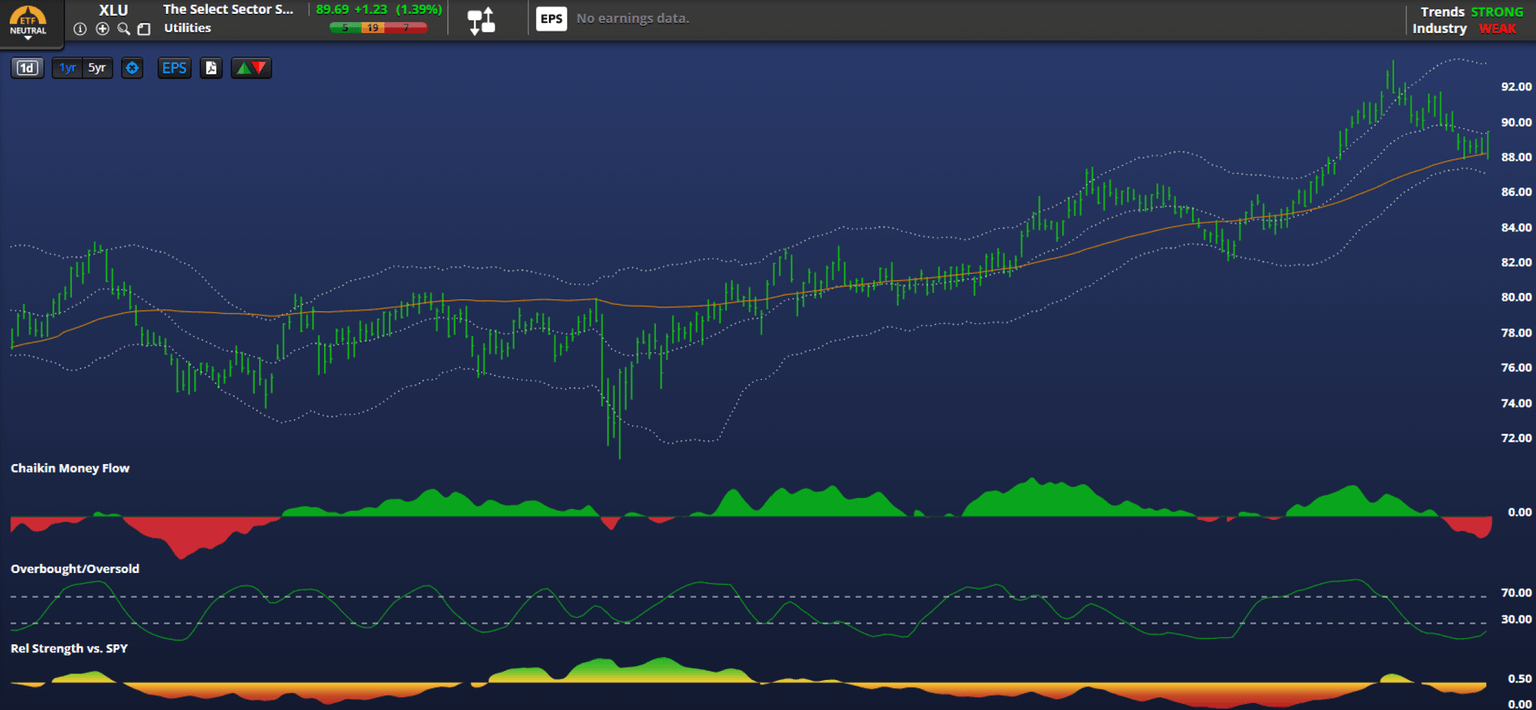
Task: Toggle the 1d interval button
Action: pyautogui.click(x=27, y=68)
